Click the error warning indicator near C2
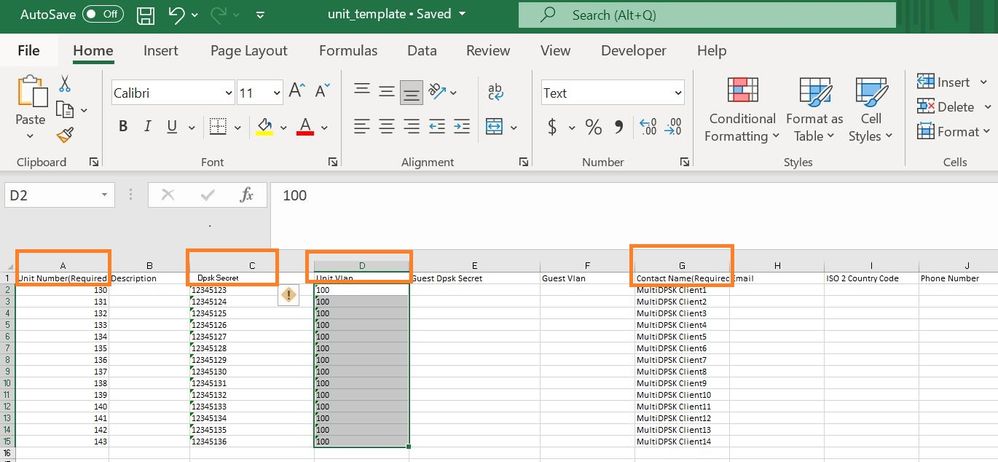This screenshot has width=998, height=462. (288, 294)
